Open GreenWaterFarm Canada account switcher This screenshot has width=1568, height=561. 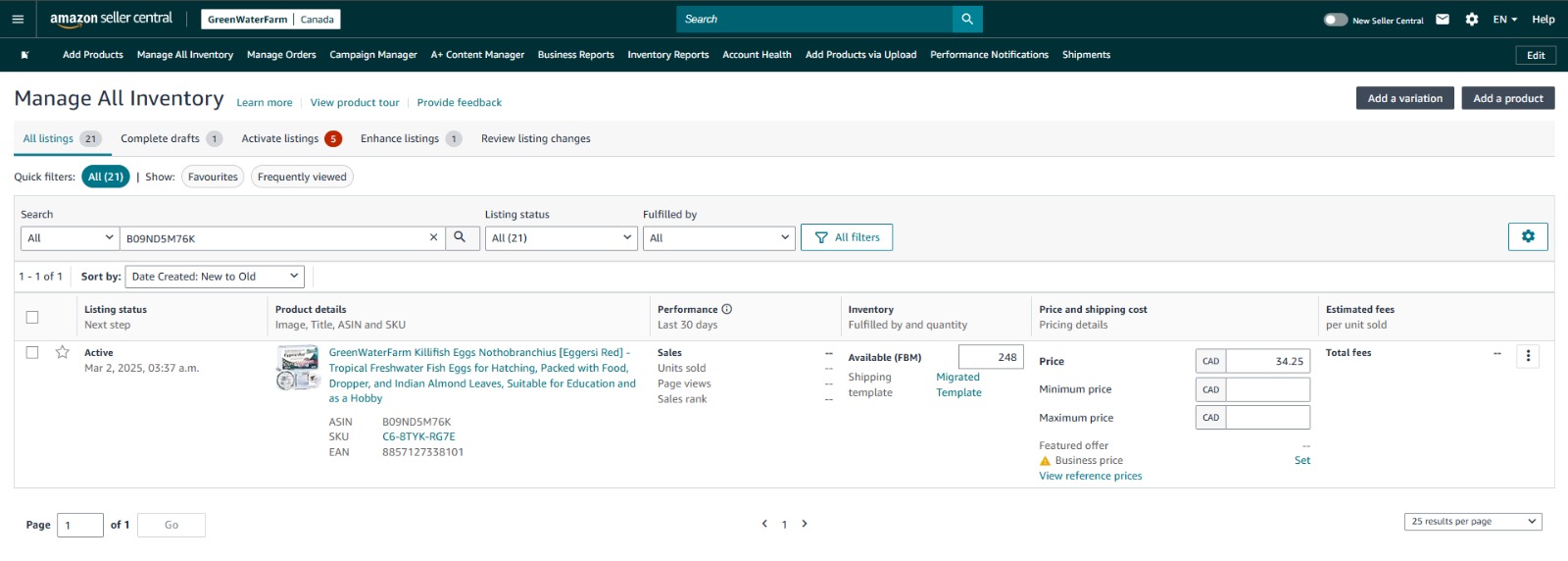click(x=270, y=19)
